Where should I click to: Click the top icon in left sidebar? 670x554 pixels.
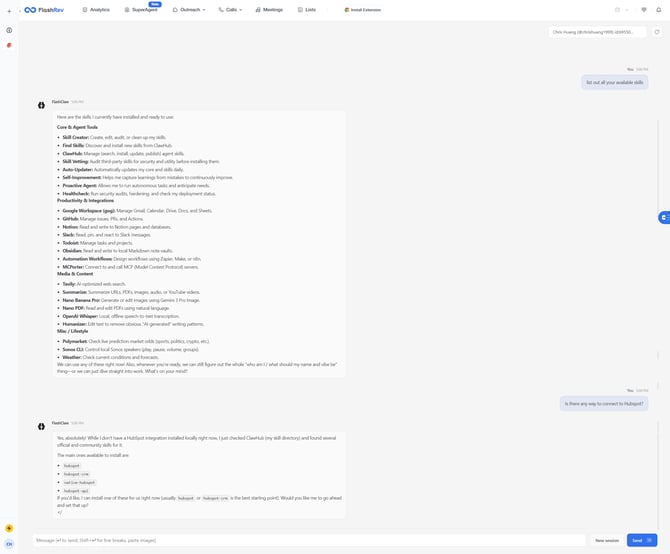pyautogui.click(x=9, y=30)
